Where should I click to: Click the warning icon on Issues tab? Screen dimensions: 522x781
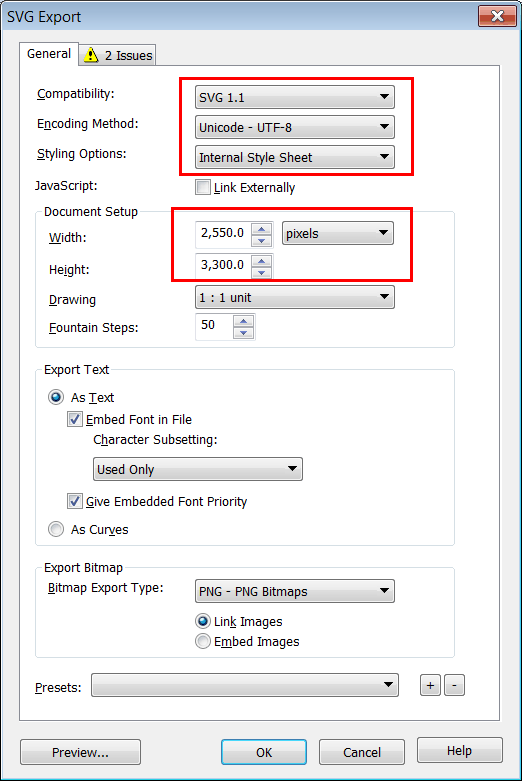tap(91, 54)
